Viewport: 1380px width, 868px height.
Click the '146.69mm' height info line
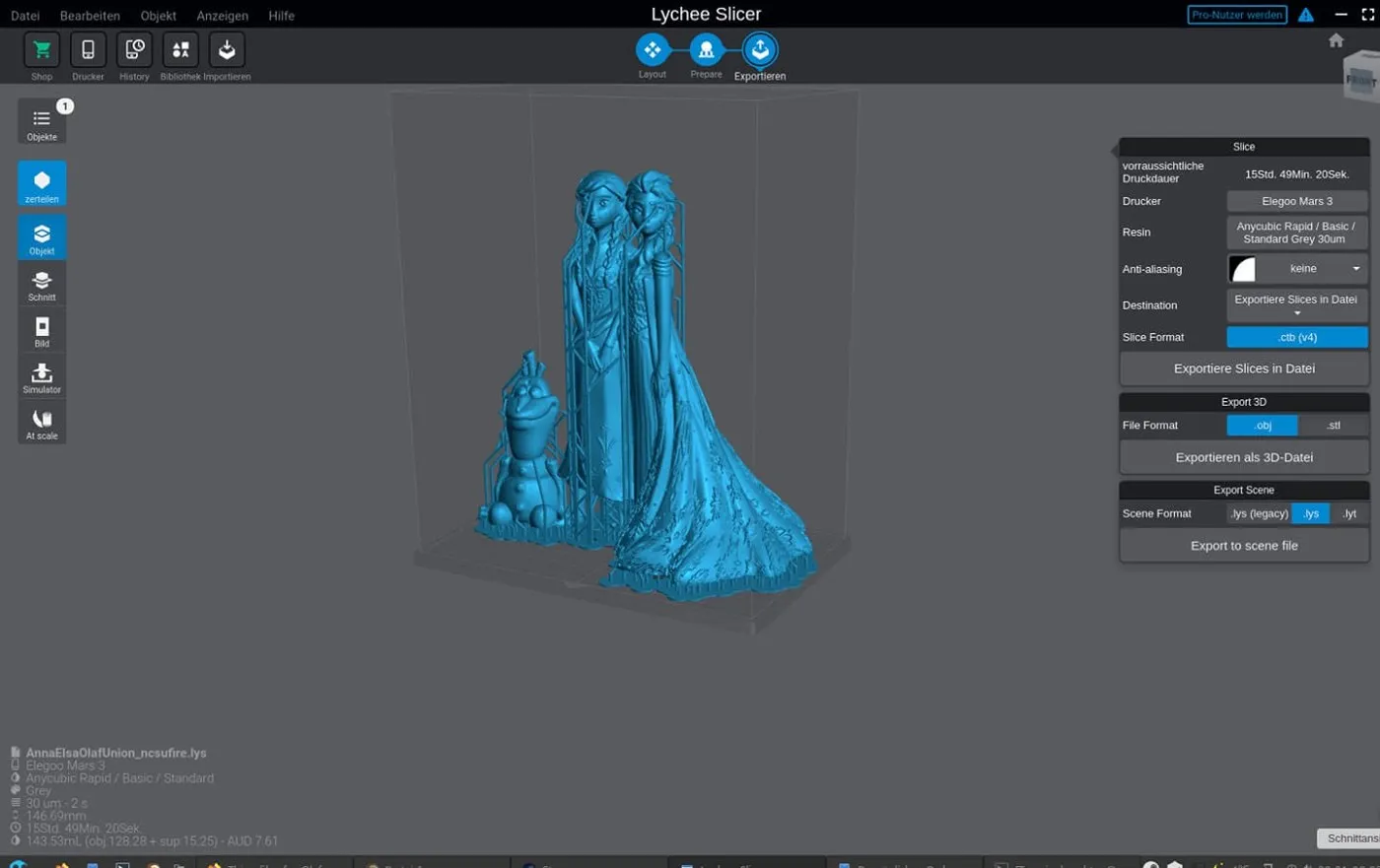tap(55, 816)
